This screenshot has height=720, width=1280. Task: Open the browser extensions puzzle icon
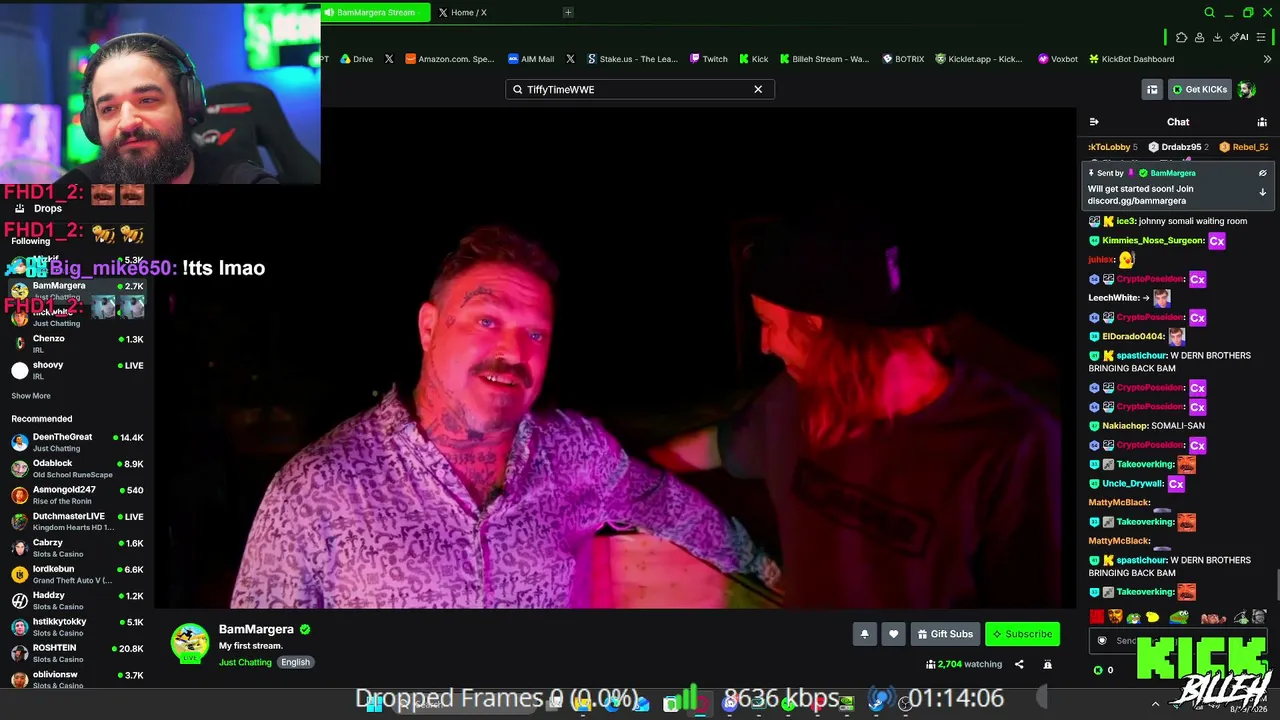point(1182,37)
